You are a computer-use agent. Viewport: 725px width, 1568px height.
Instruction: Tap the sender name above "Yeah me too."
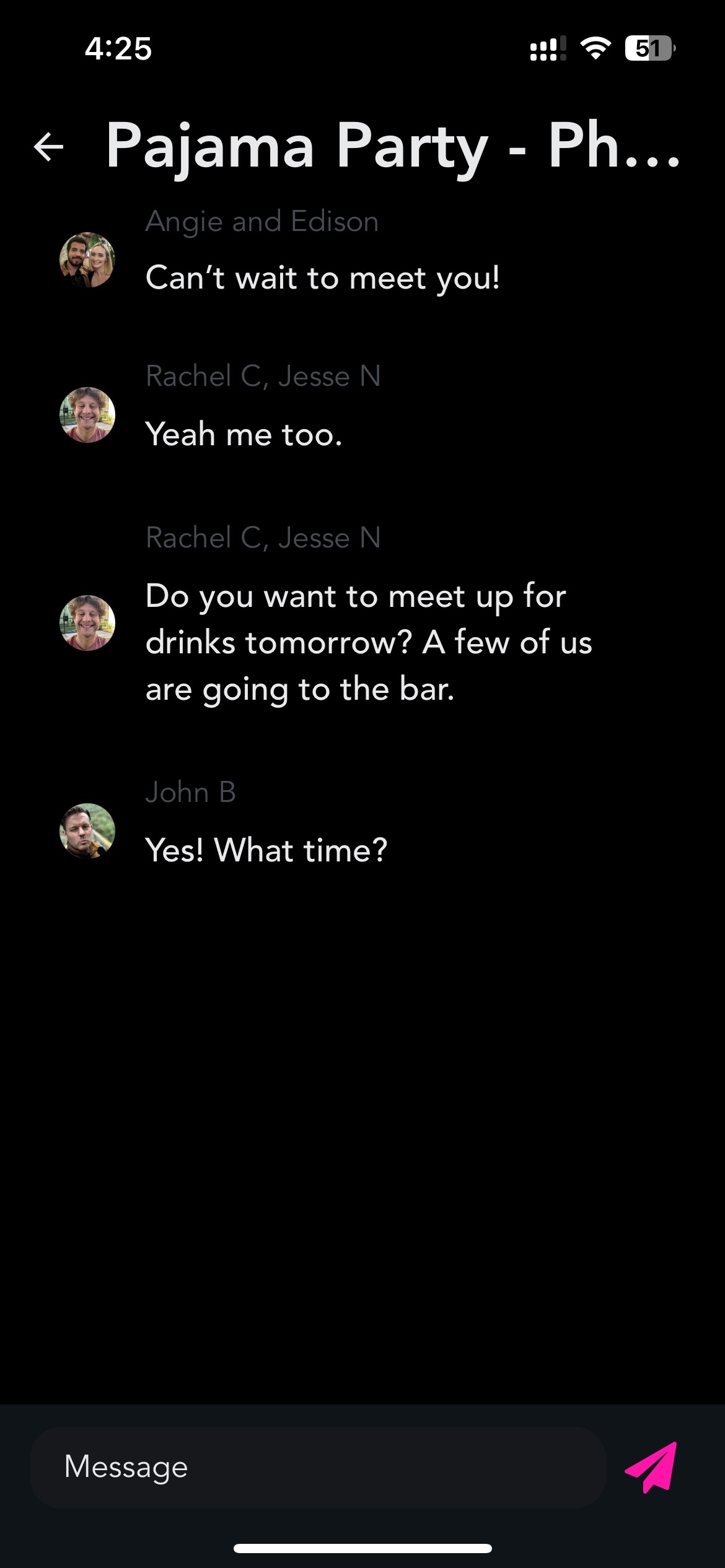[x=263, y=377]
